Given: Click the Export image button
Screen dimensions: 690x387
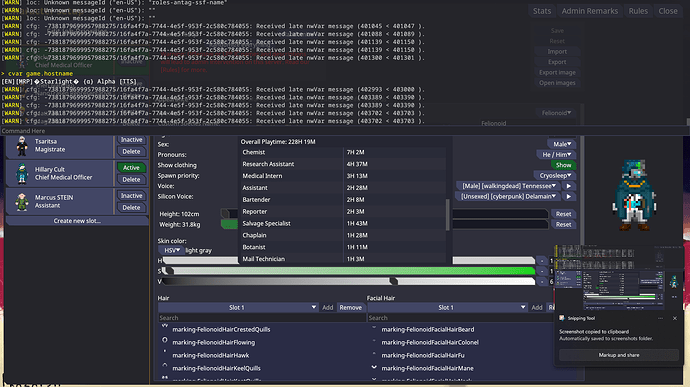Looking at the screenshot, I should (557, 73).
